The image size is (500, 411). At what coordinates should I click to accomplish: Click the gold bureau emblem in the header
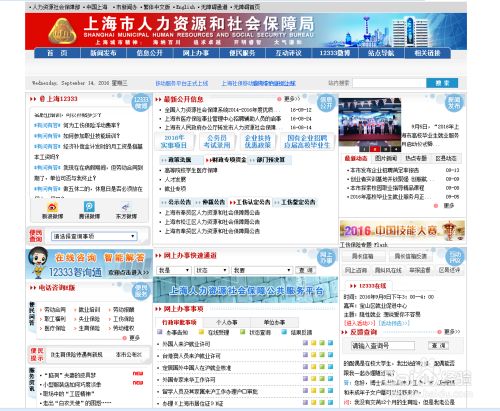[62, 32]
